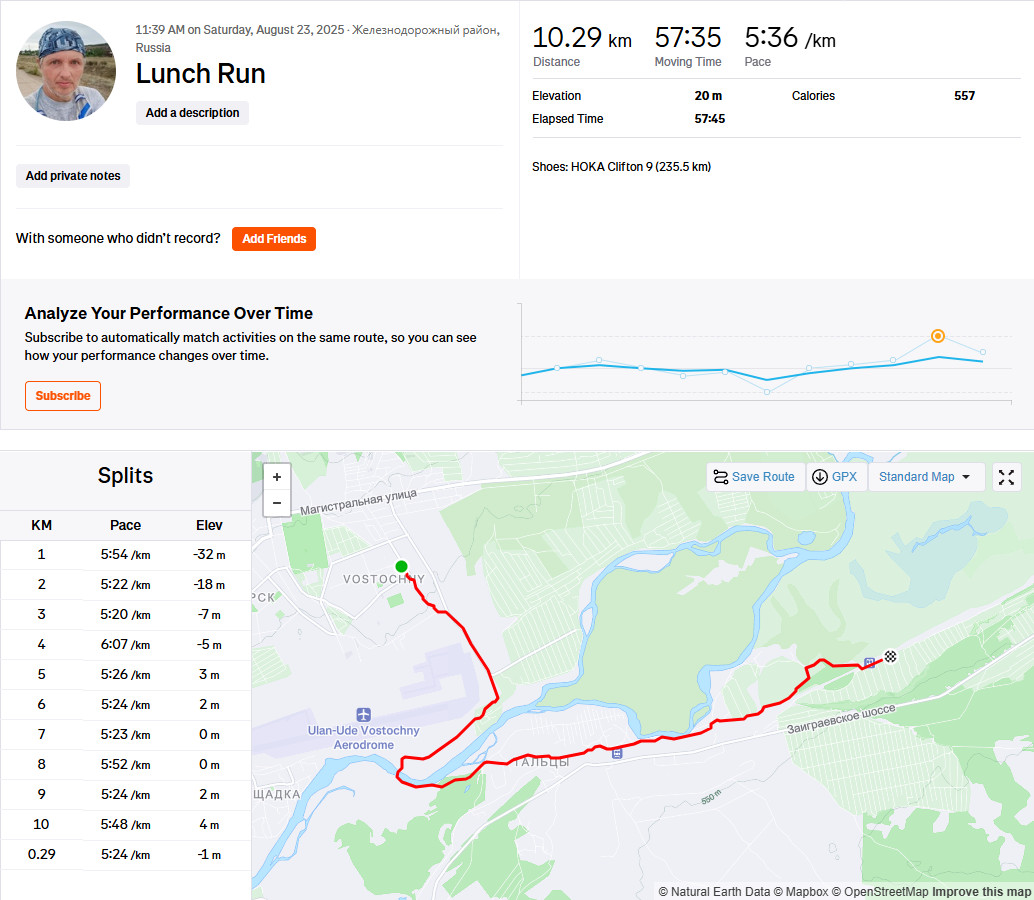Viewport: 1034px width, 900px height.
Task: Click the Vostochny Aerodrome airport icon
Action: click(363, 714)
